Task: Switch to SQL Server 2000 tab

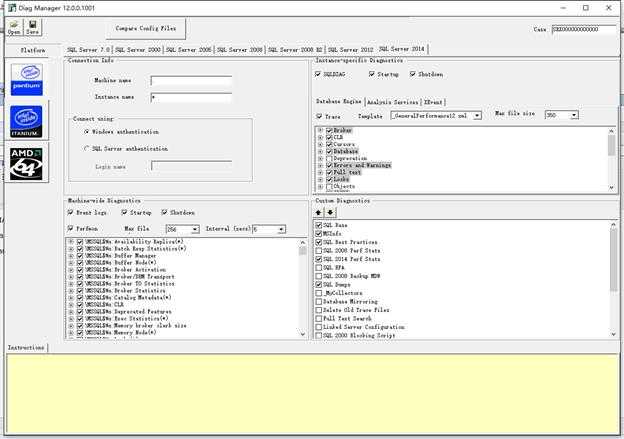Action: click(x=138, y=49)
